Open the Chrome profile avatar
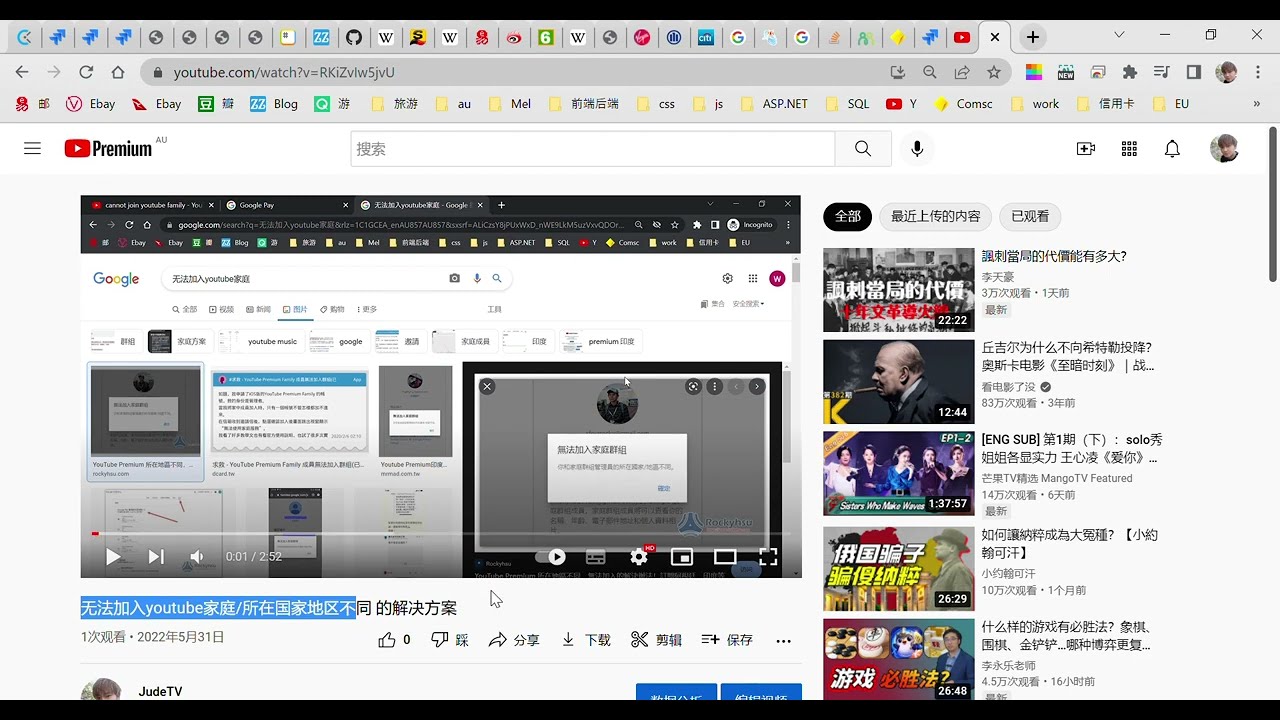This screenshot has height=720, width=1280. coord(1226,72)
